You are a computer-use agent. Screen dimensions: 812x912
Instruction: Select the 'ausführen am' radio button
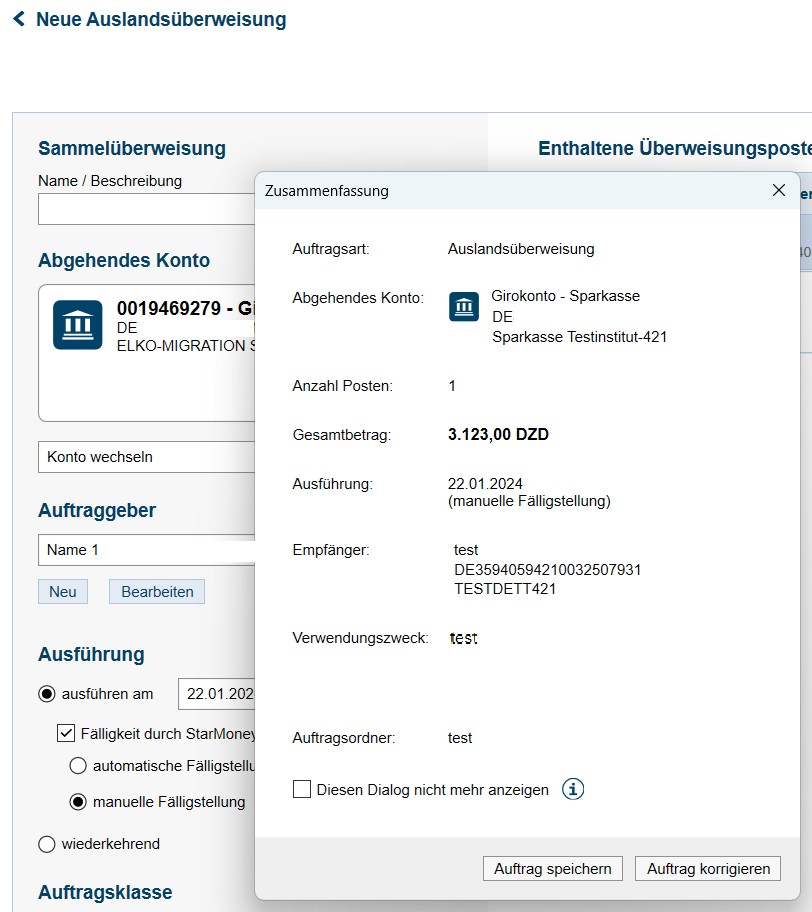point(47,694)
